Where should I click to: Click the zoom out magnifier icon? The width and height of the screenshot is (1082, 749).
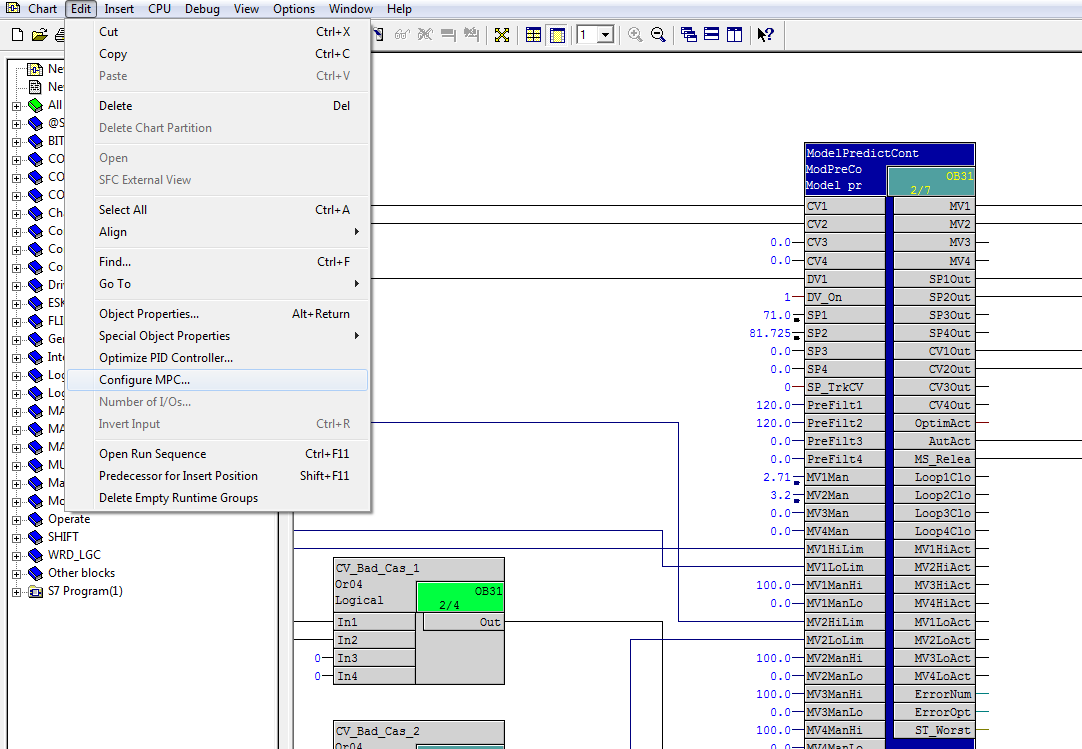click(x=658, y=35)
